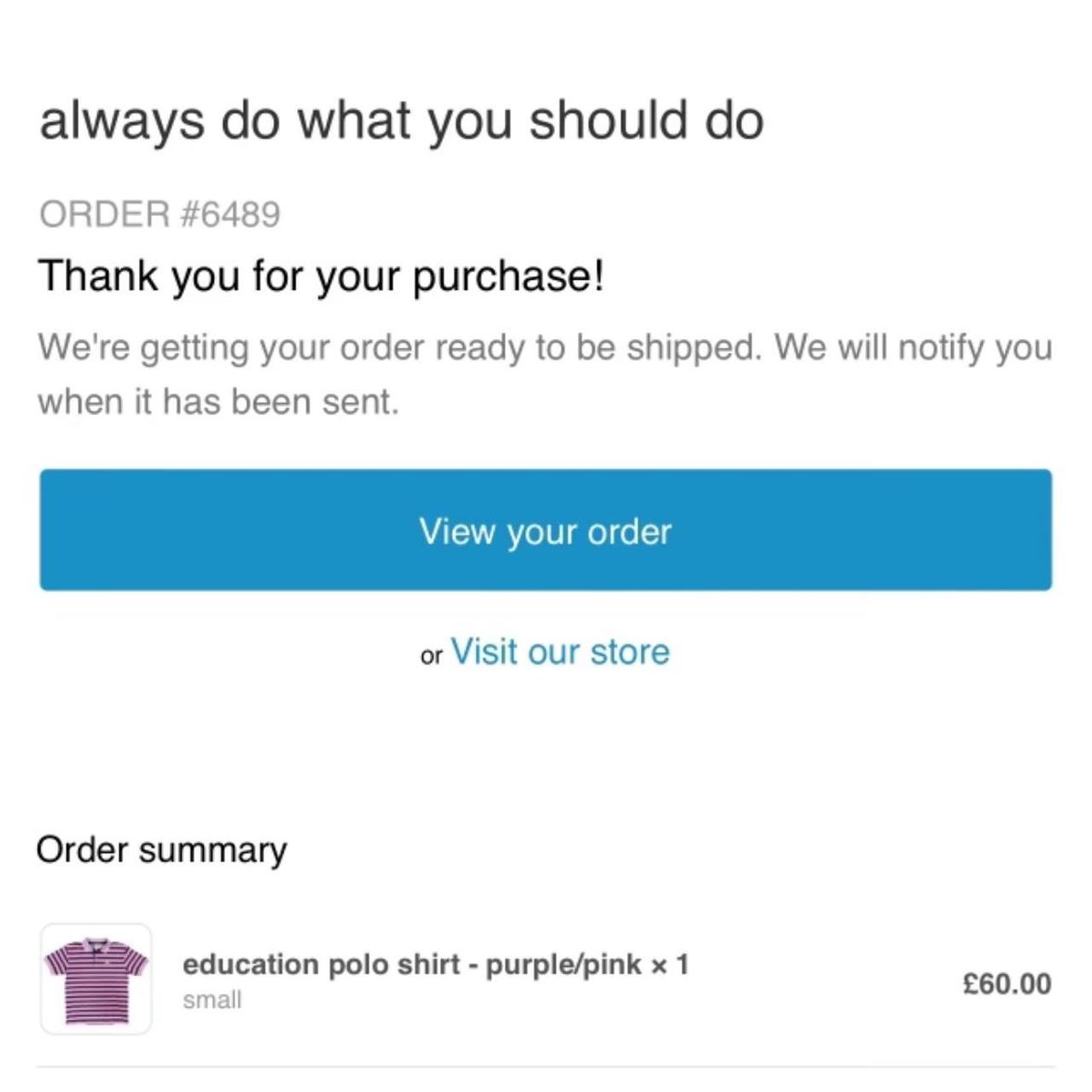This screenshot has height=1092, width=1092.
Task: Click the small size label
Action: tap(212, 1000)
